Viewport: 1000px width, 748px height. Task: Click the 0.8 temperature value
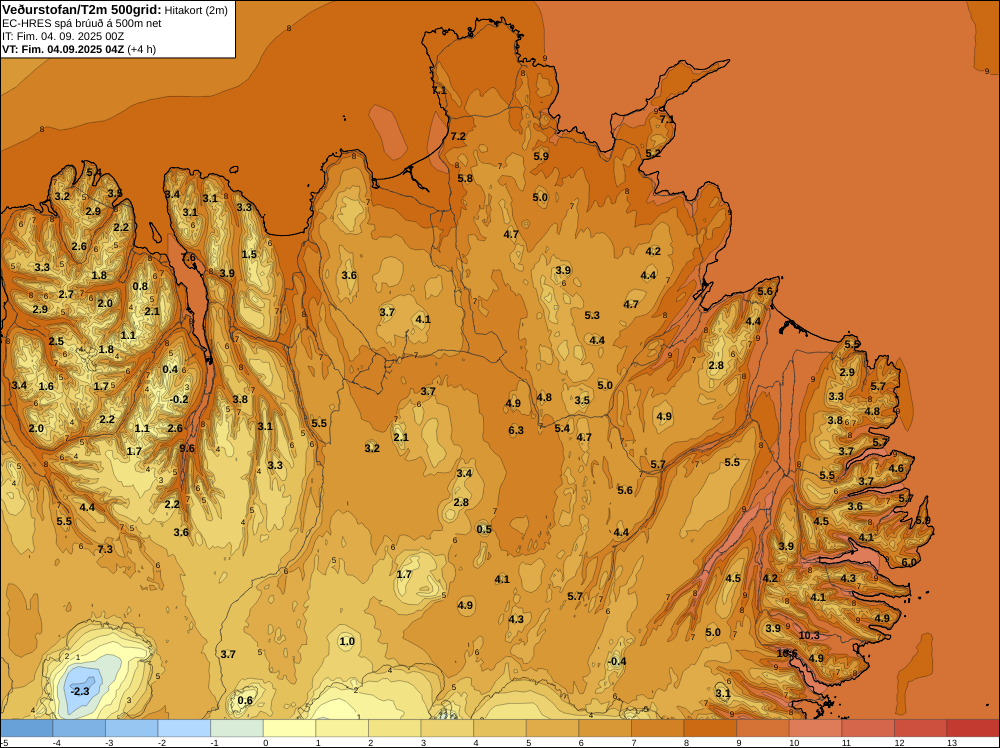pos(140,286)
